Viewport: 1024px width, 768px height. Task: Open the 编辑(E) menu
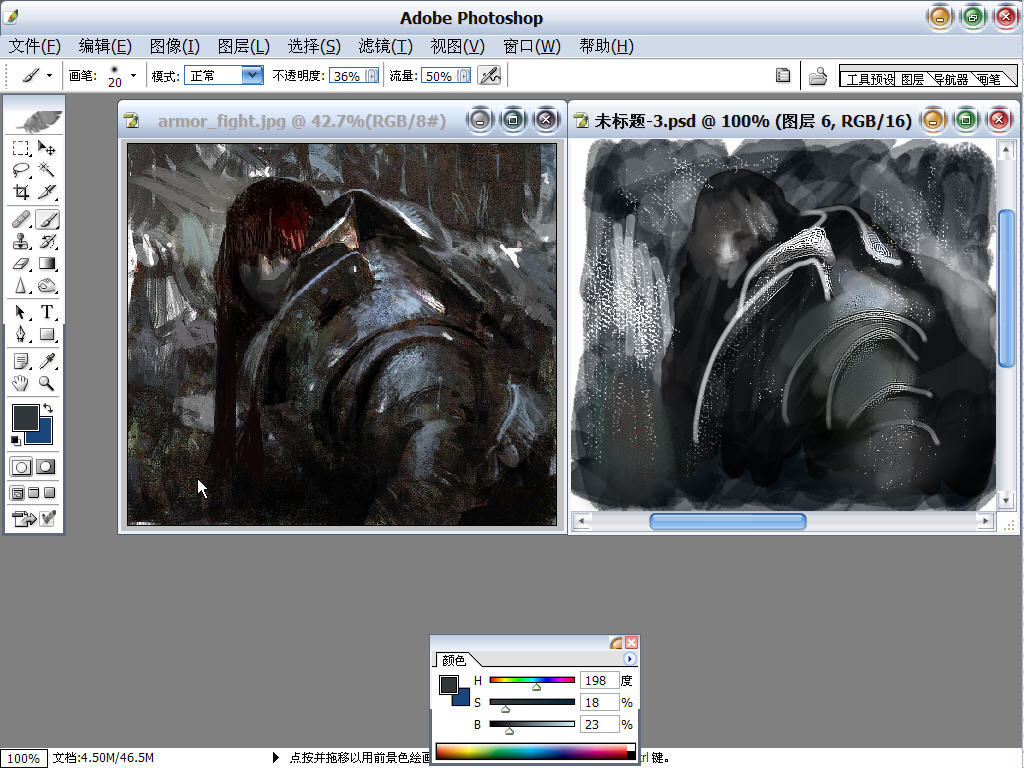(x=105, y=46)
